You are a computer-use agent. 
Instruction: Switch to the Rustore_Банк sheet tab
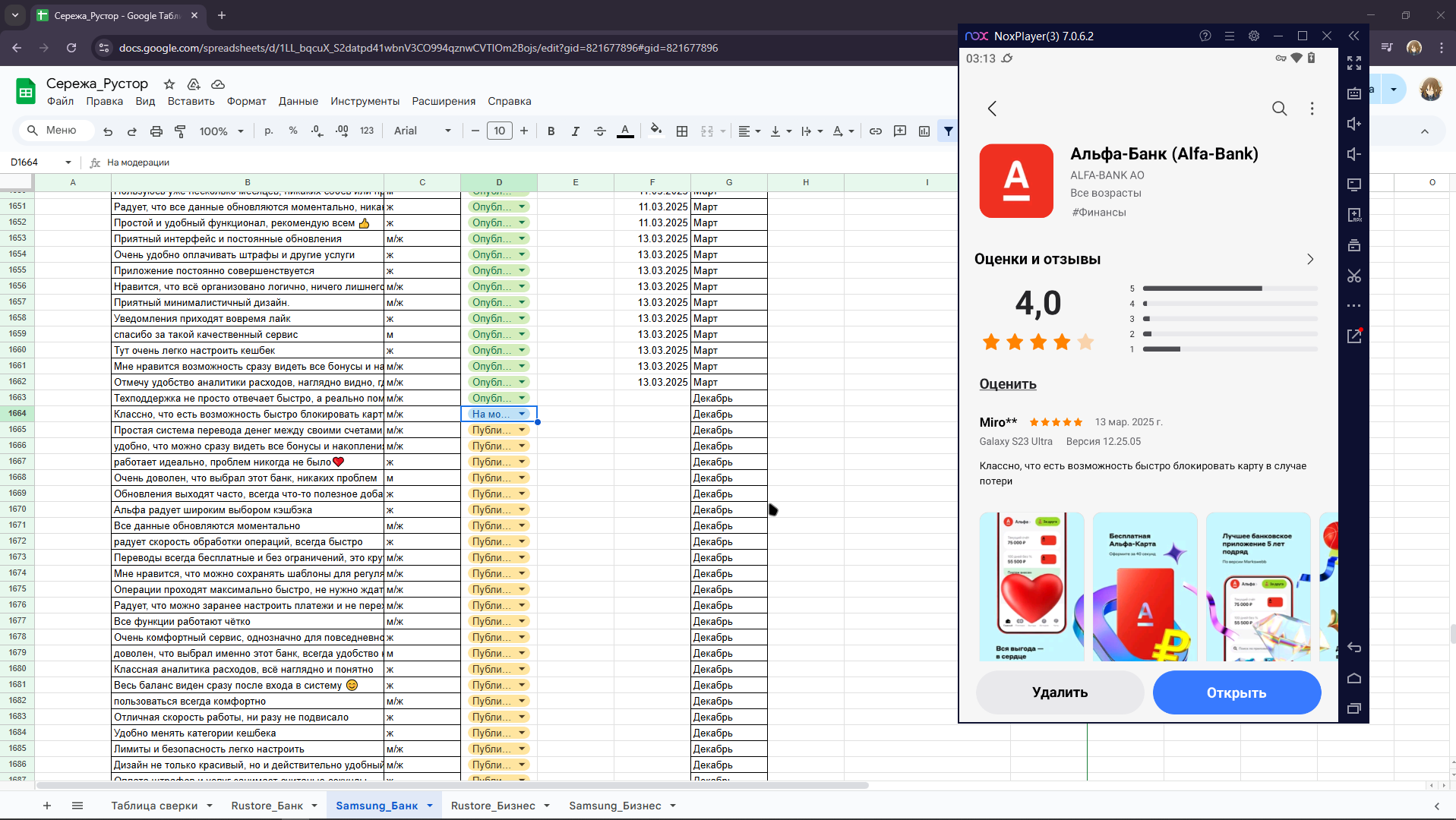267,806
